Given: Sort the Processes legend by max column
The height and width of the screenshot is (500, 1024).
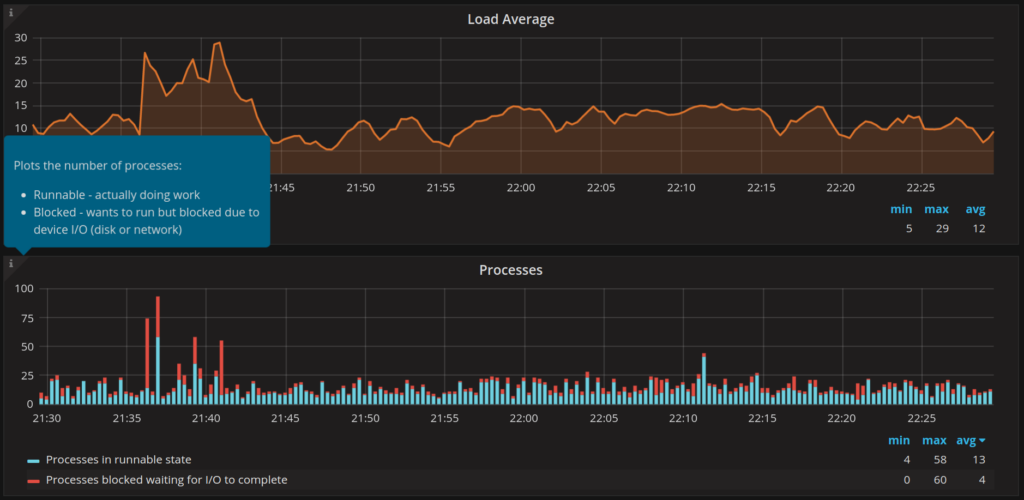Looking at the screenshot, I should click(935, 441).
